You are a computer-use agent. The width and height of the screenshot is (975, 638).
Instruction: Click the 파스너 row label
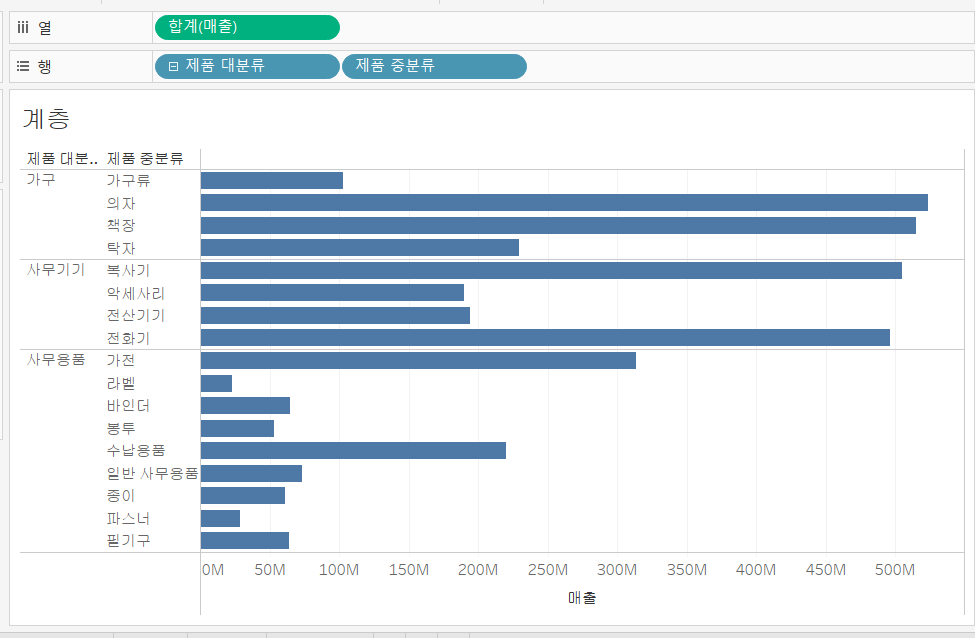pos(128,518)
